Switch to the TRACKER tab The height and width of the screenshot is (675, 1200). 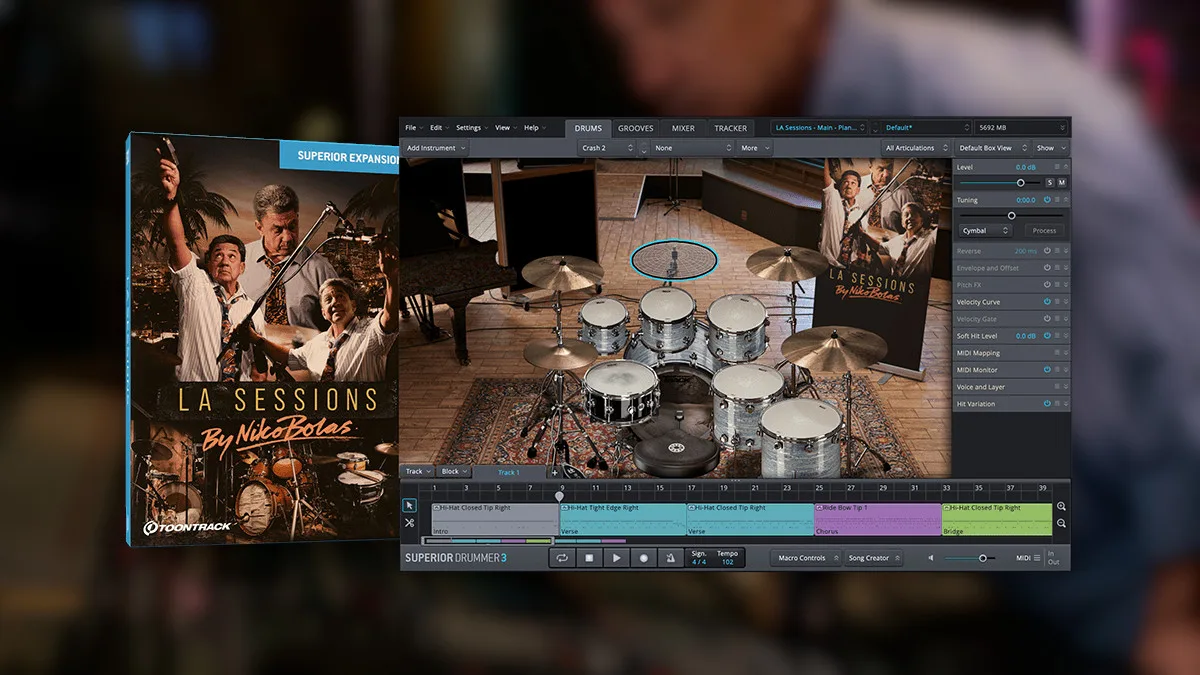point(730,128)
